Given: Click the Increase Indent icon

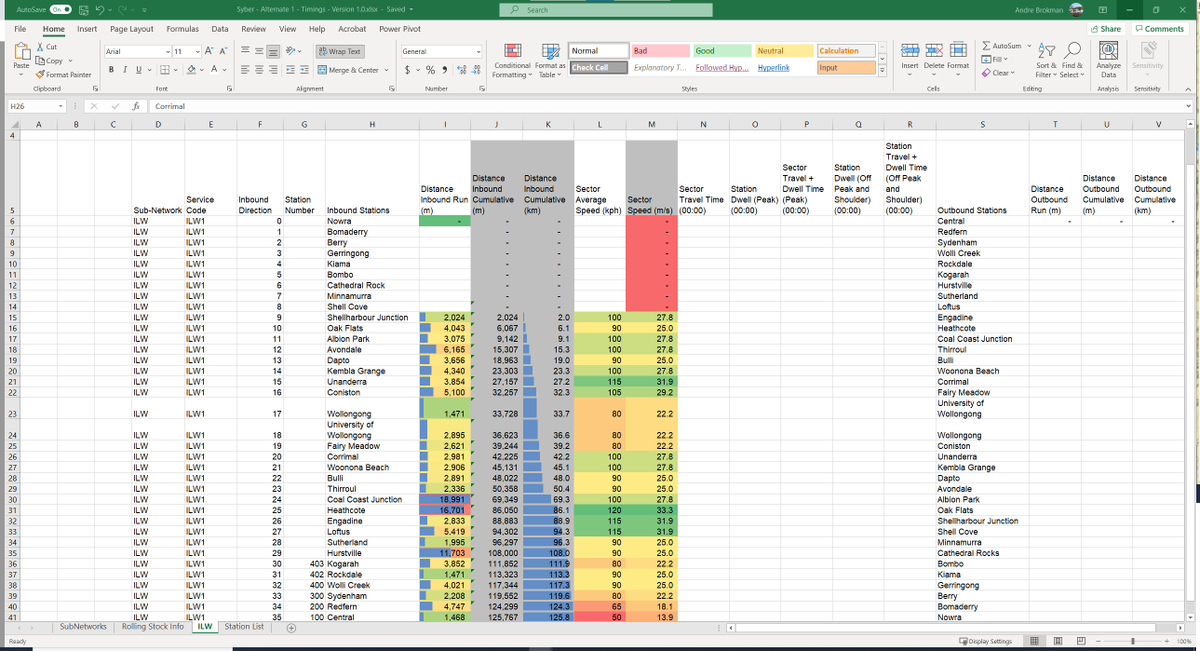Looking at the screenshot, I should [x=304, y=69].
